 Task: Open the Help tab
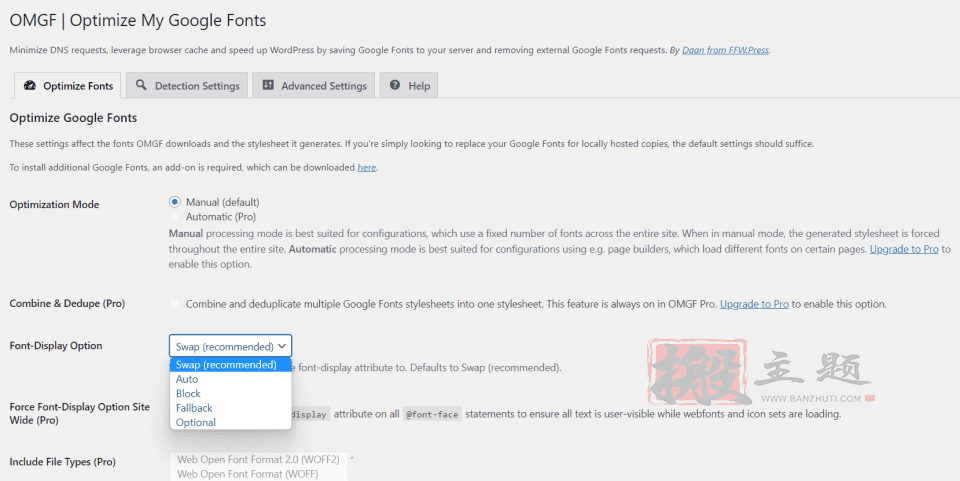tap(409, 86)
